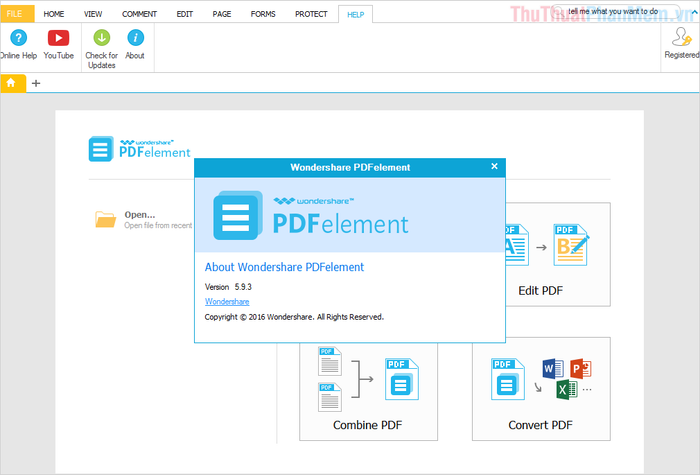700x475 pixels.
Task: Switch to the COMMENT ribbon tab
Action: pyautogui.click(x=139, y=14)
